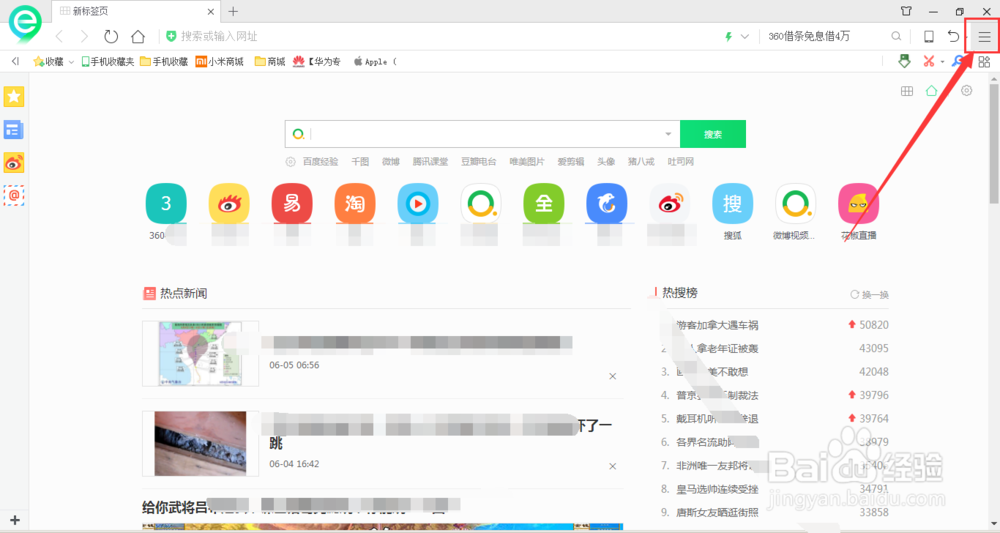Image resolution: width=1000 pixels, height=533 pixels.
Task: Open the map news thumbnail dated 06-05
Action: click(200, 353)
